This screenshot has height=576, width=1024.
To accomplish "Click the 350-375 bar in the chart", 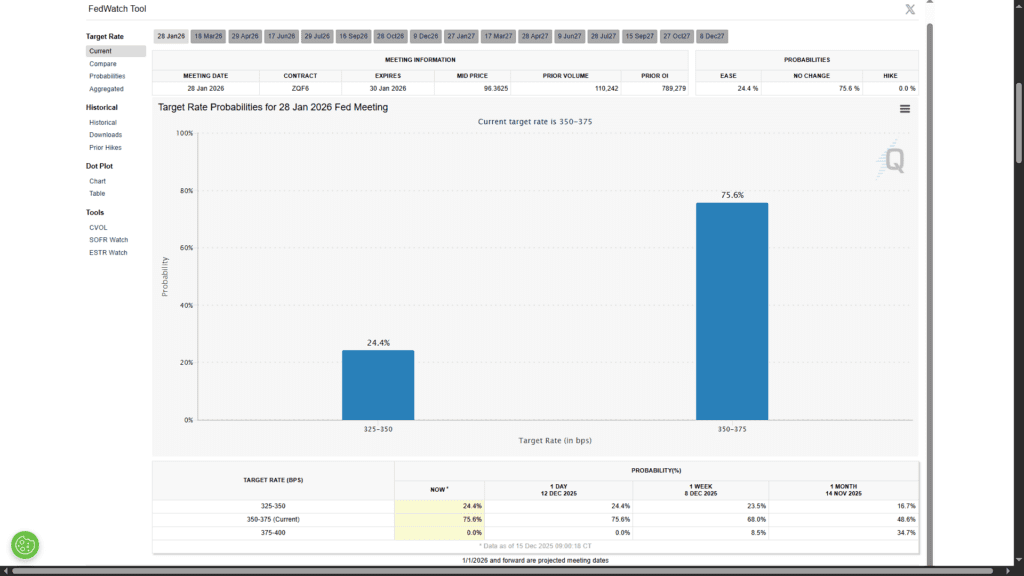I will point(731,311).
